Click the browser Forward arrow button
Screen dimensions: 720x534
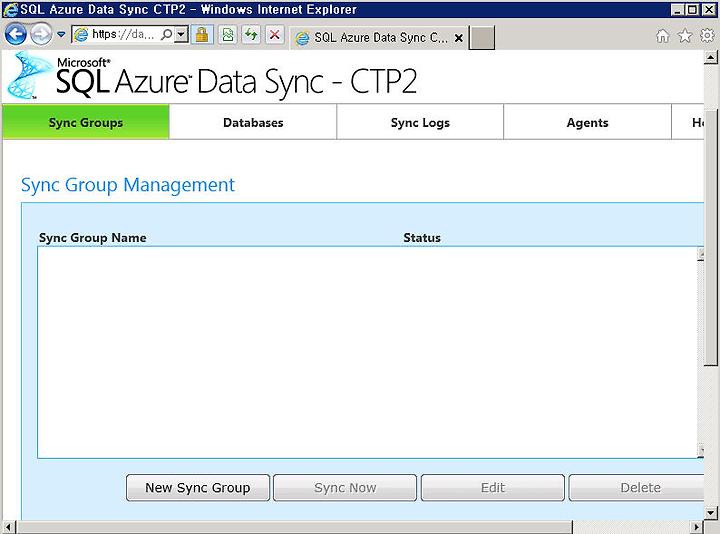(x=41, y=34)
